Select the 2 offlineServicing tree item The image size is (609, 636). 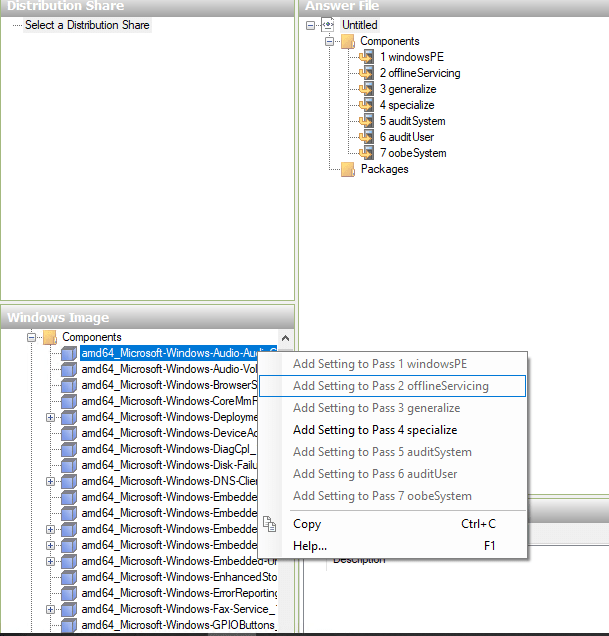[x=420, y=73]
